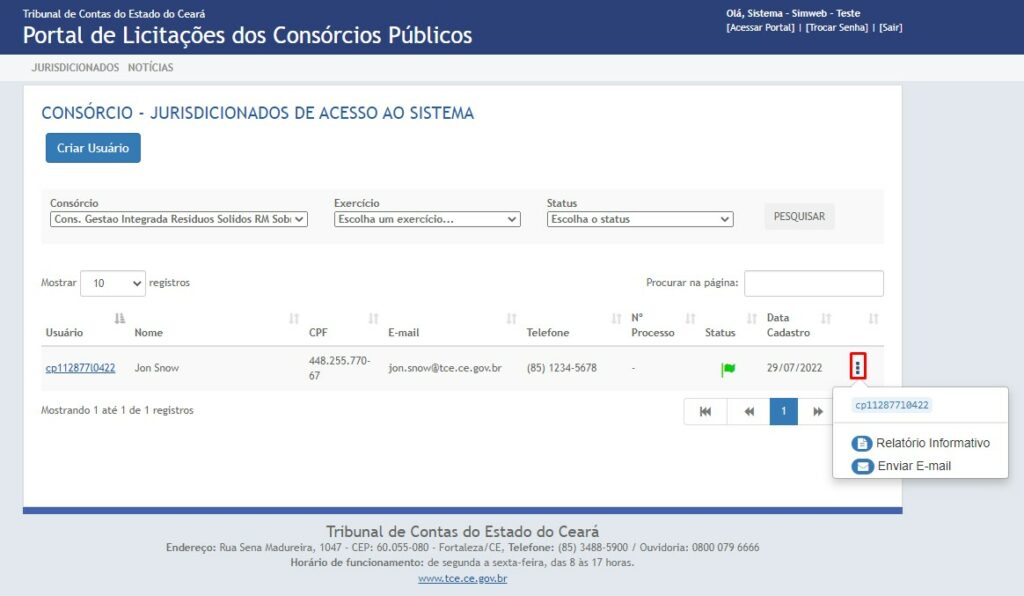1024x596 pixels.
Task: Click the green flag status icon
Action: pyautogui.click(x=728, y=369)
